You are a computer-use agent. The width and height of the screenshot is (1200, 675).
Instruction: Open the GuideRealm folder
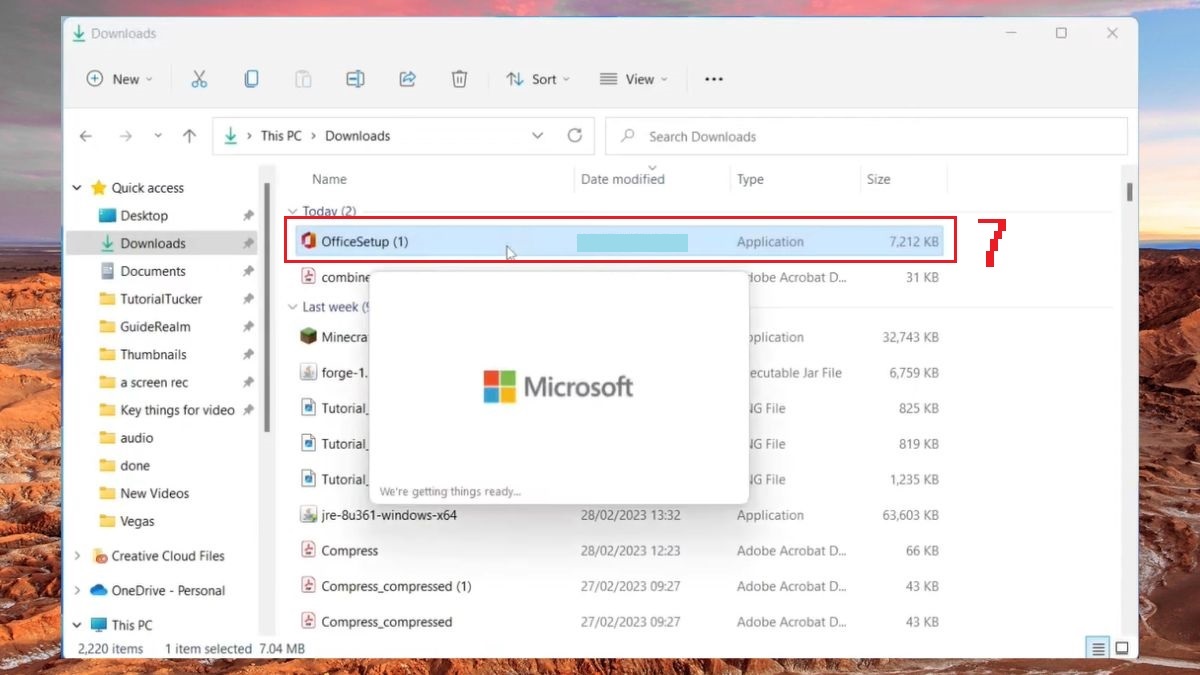[155, 327]
